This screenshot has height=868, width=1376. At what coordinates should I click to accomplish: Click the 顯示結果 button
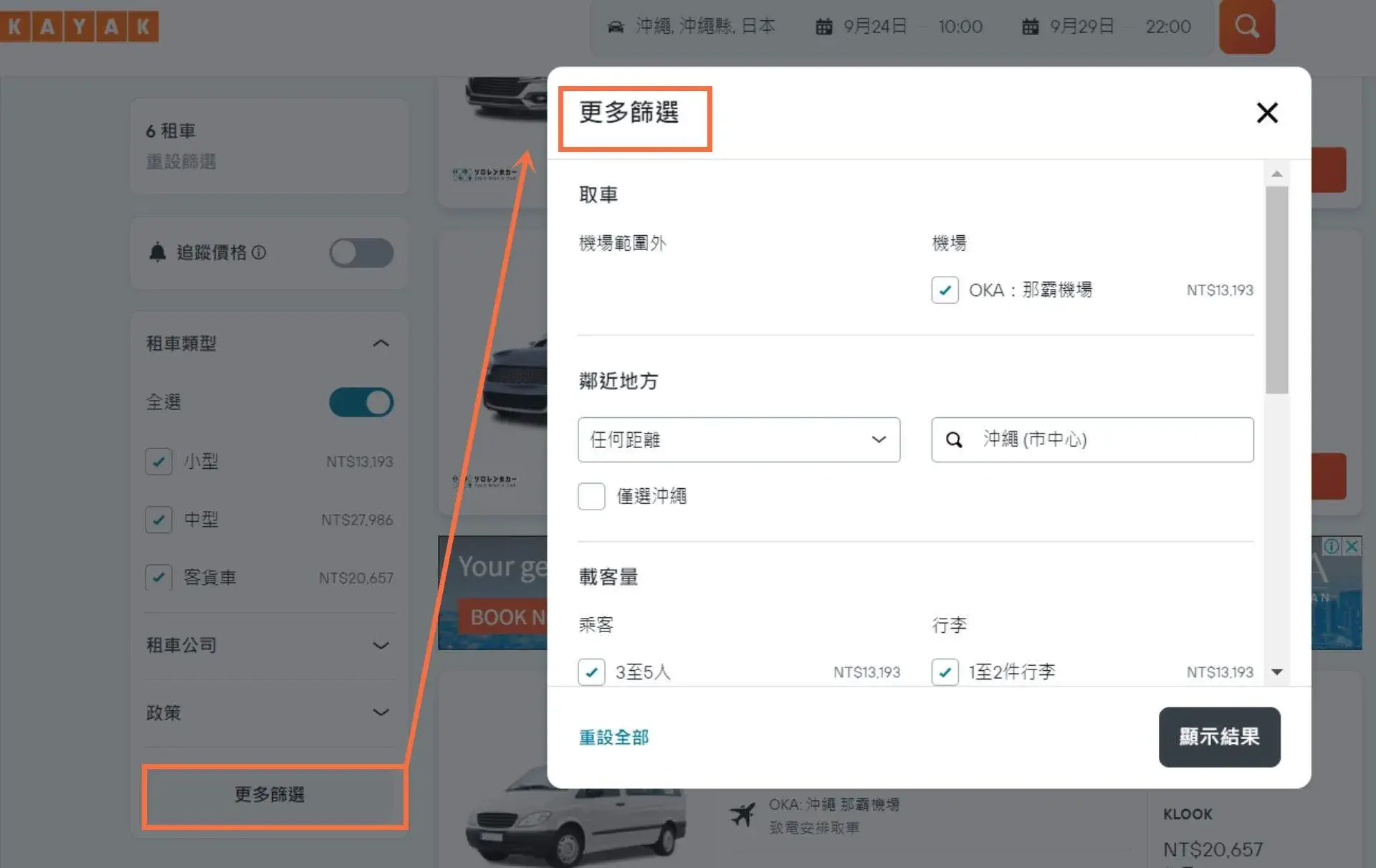(x=1218, y=737)
